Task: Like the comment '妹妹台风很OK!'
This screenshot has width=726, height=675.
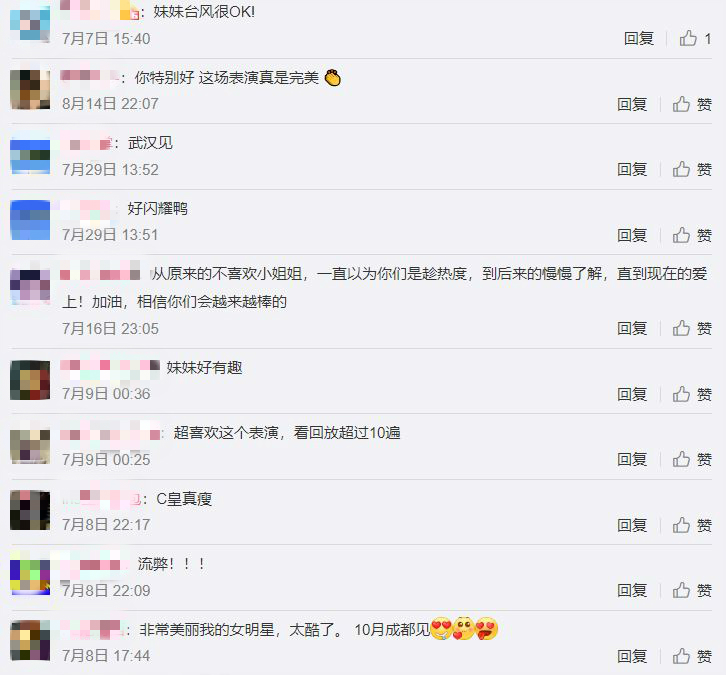Action: (695, 38)
